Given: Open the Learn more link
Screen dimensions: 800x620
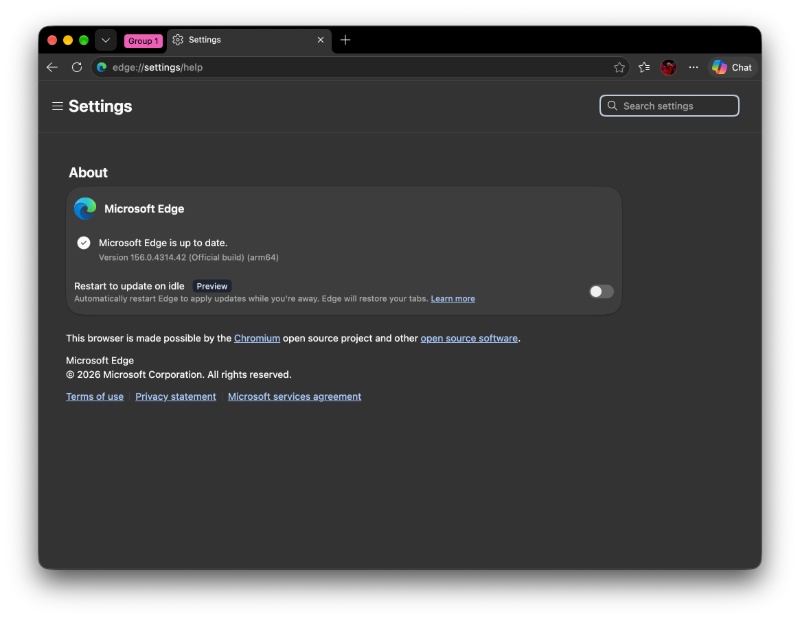Looking at the screenshot, I should coord(453,299).
